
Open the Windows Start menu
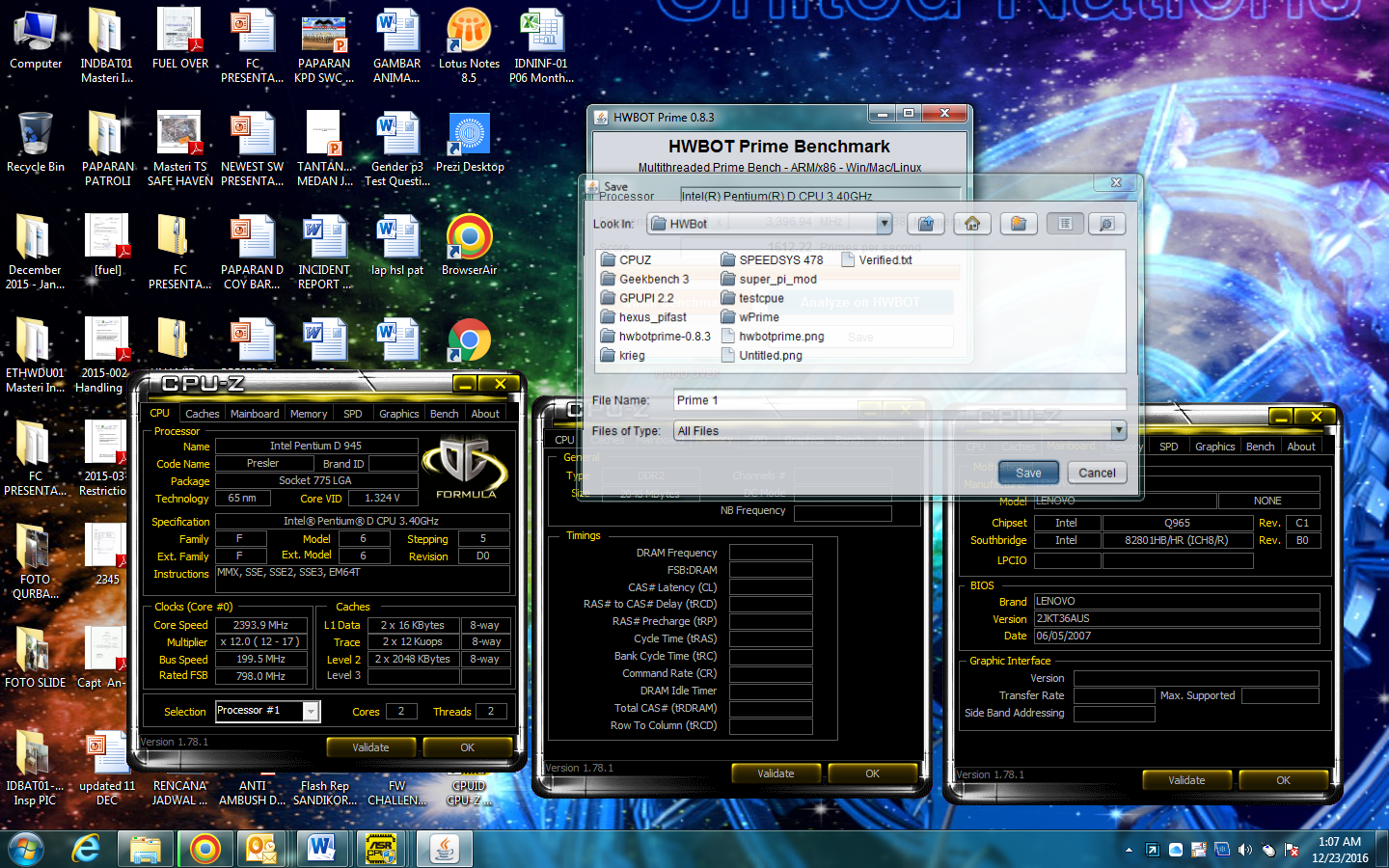[x=25, y=849]
